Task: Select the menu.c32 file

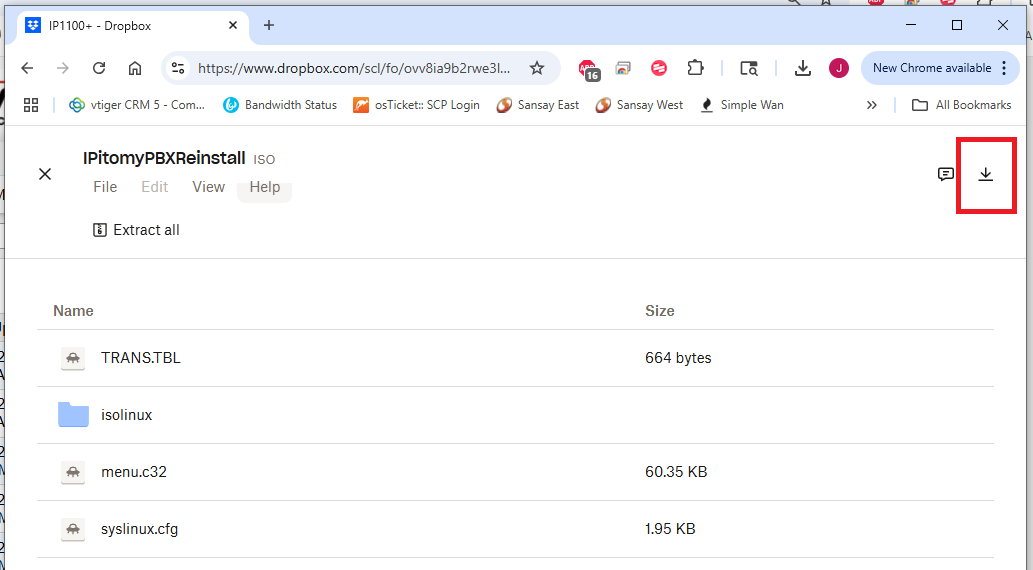Action: 133,472
